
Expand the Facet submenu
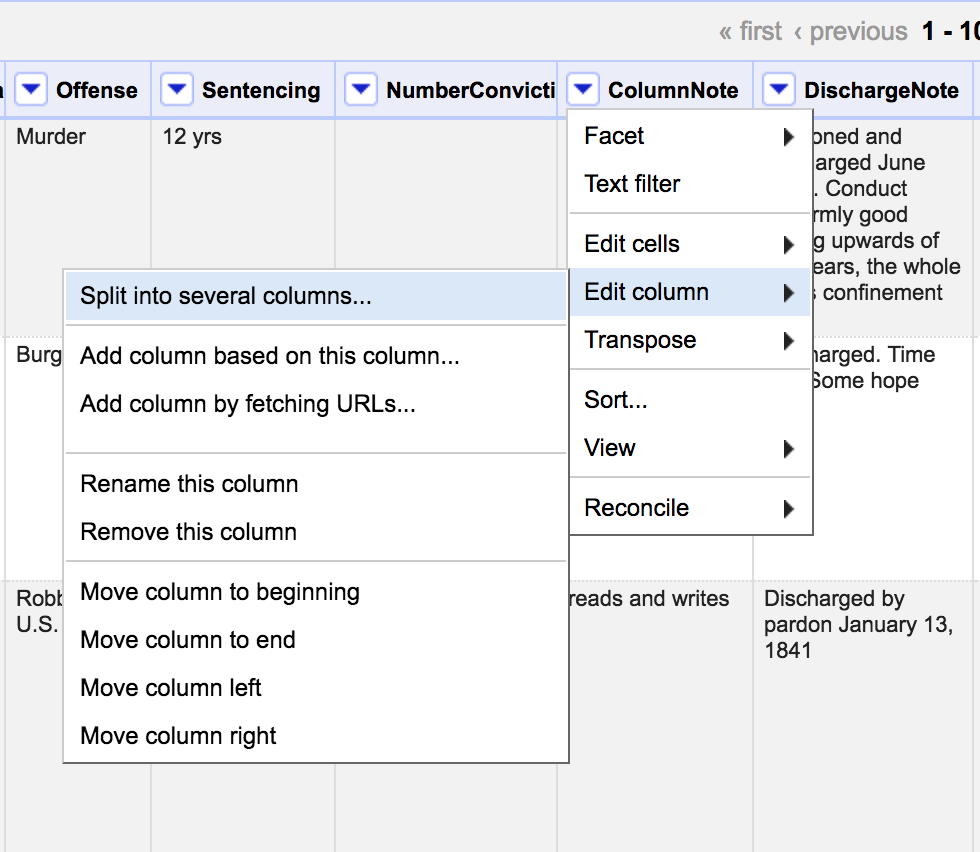[x=690, y=136]
